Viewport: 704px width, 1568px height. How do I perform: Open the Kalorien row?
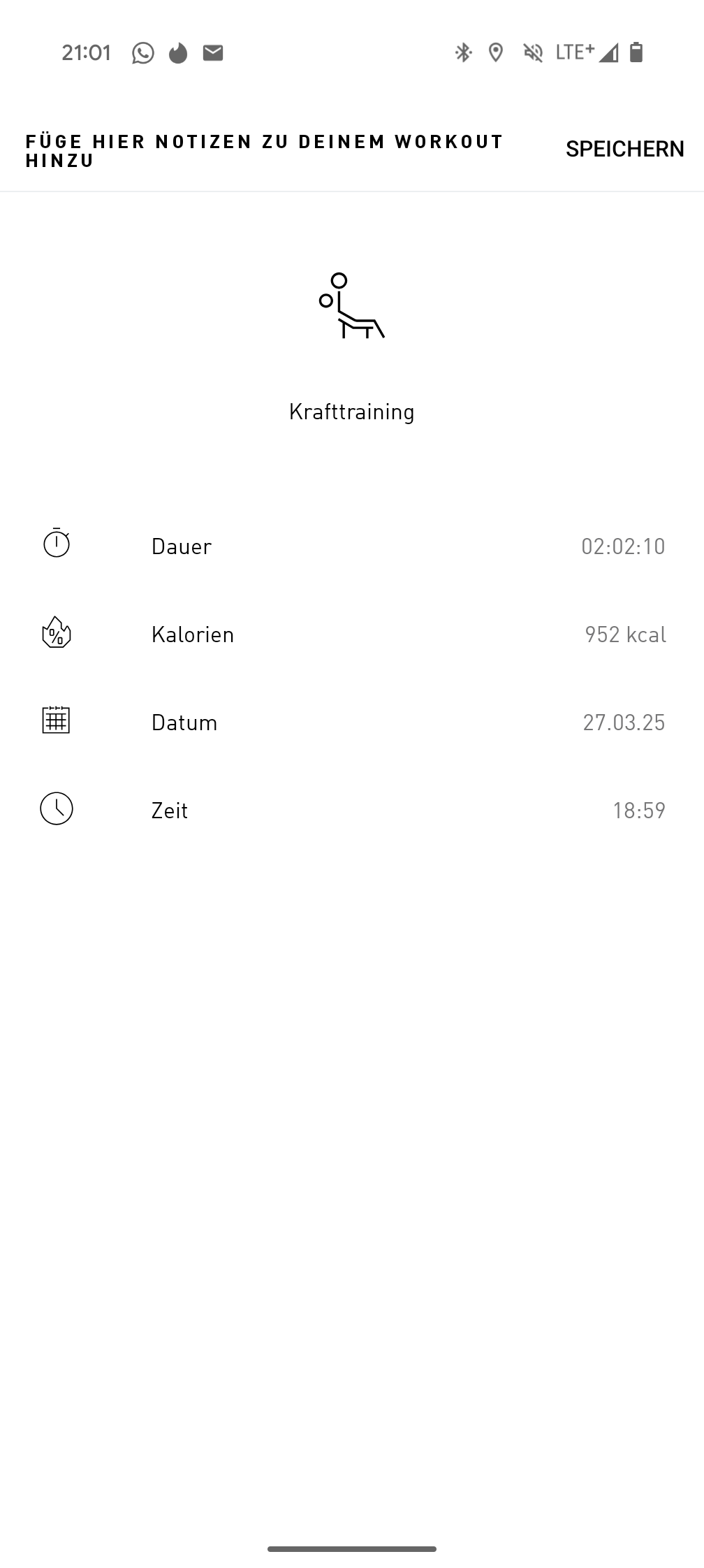[352, 634]
